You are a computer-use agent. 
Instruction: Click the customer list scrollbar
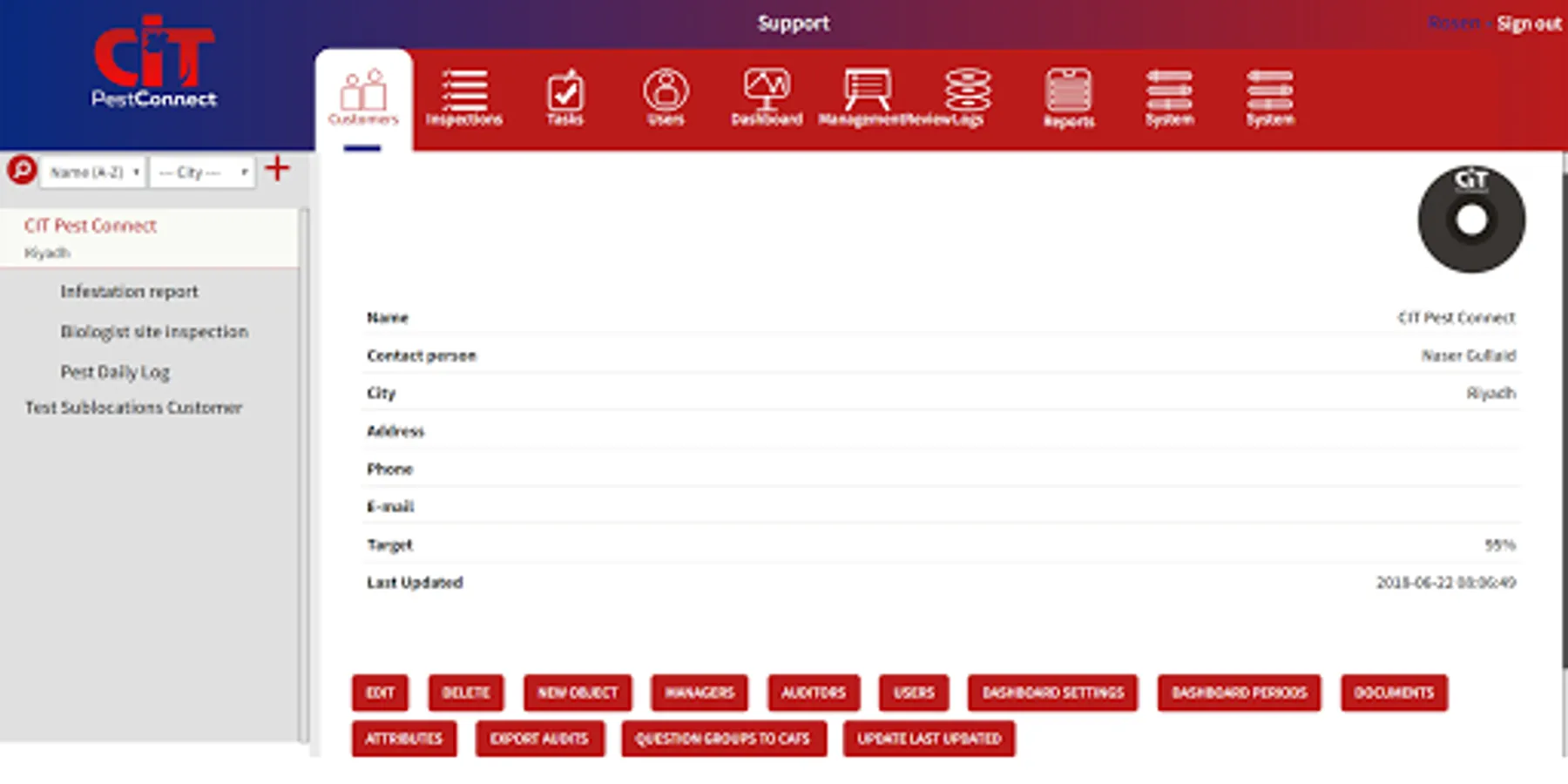[x=303, y=475]
